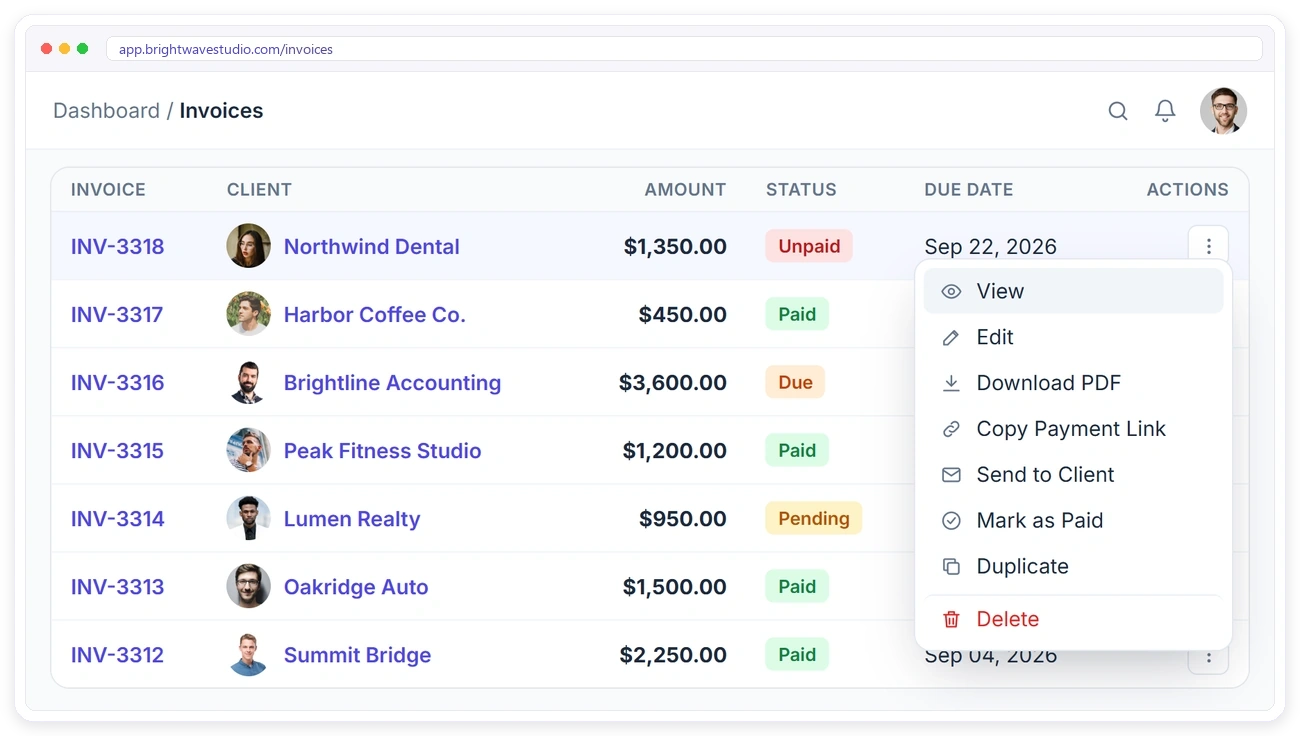Click the eye icon beside View
The image size is (1300, 736).
click(951, 291)
